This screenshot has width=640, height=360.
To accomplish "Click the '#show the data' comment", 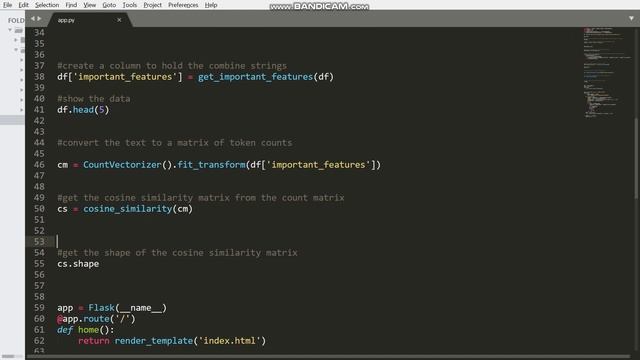I will click(93, 99).
